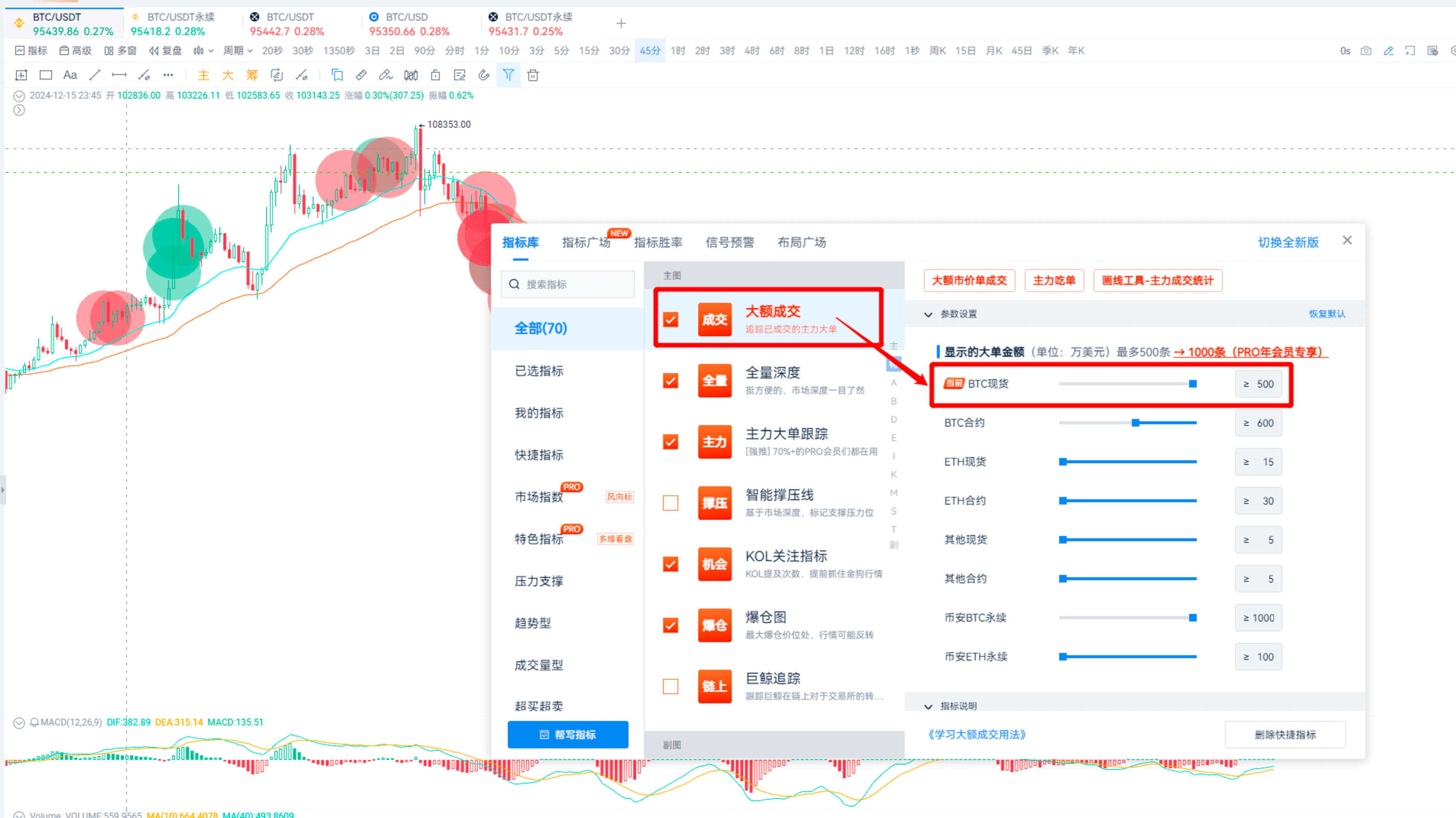
Task: Take a chart screenshot with camera icon
Action: tap(1366, 51)
